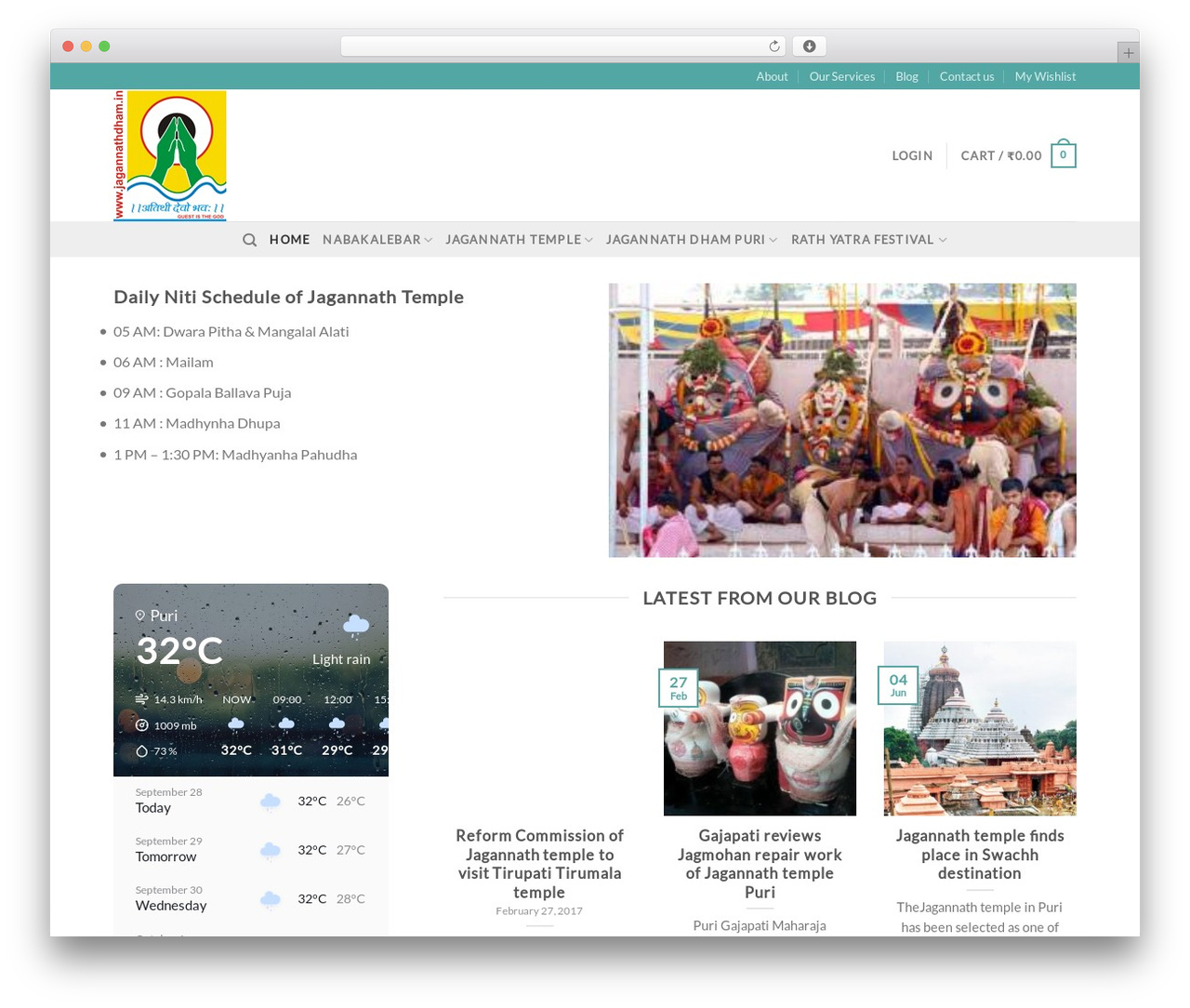
Task: Click the Puri location pin icon
Action: (x=140, y=616)
